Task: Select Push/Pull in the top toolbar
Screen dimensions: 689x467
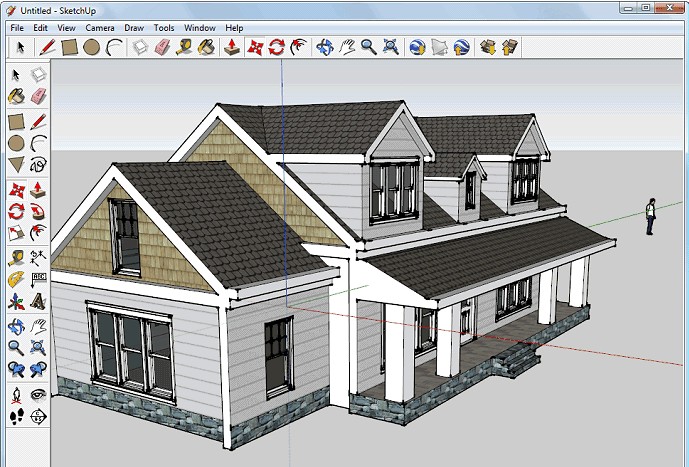Action: pos(232,47)
